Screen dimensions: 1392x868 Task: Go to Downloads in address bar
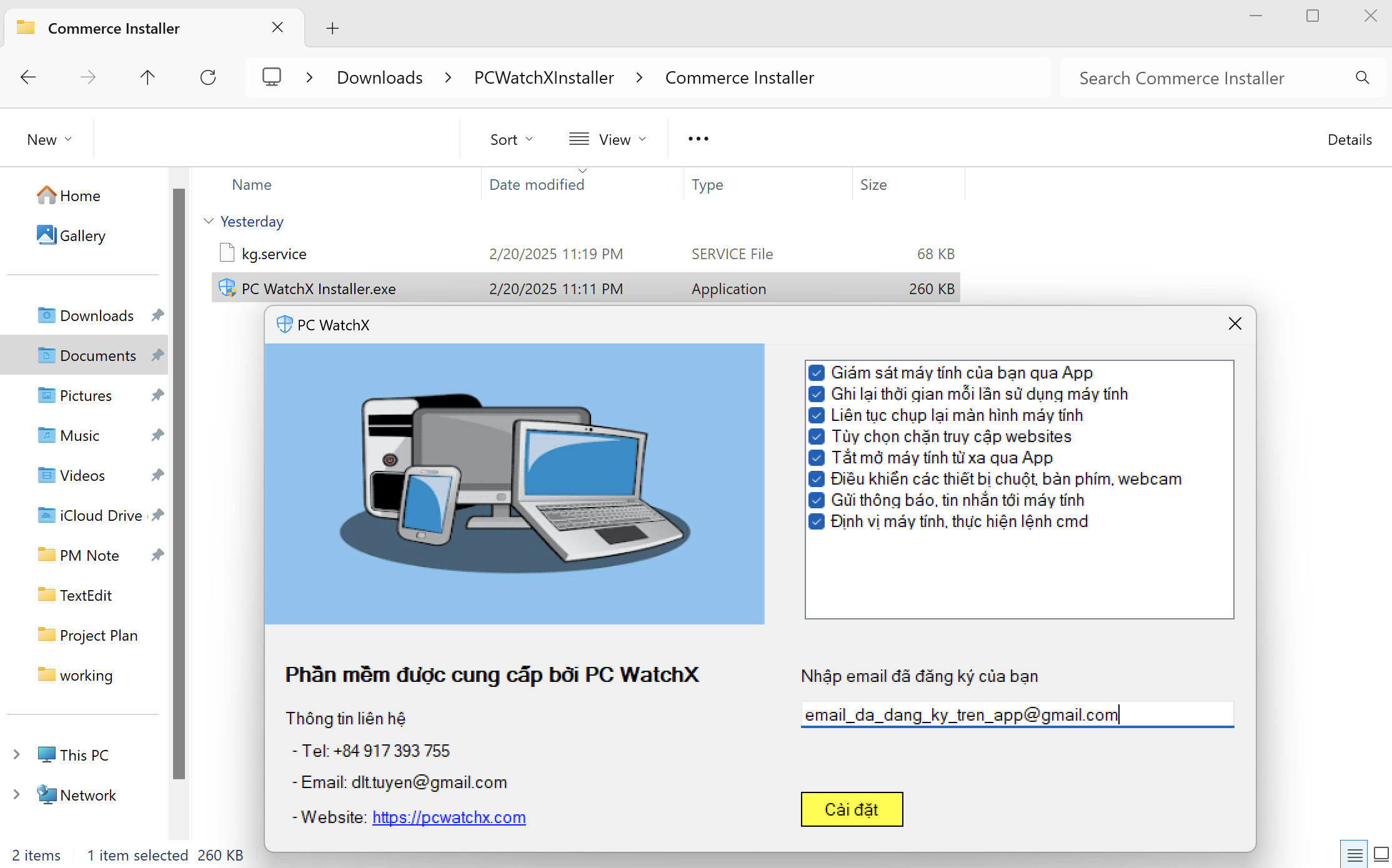pos(380,77)
